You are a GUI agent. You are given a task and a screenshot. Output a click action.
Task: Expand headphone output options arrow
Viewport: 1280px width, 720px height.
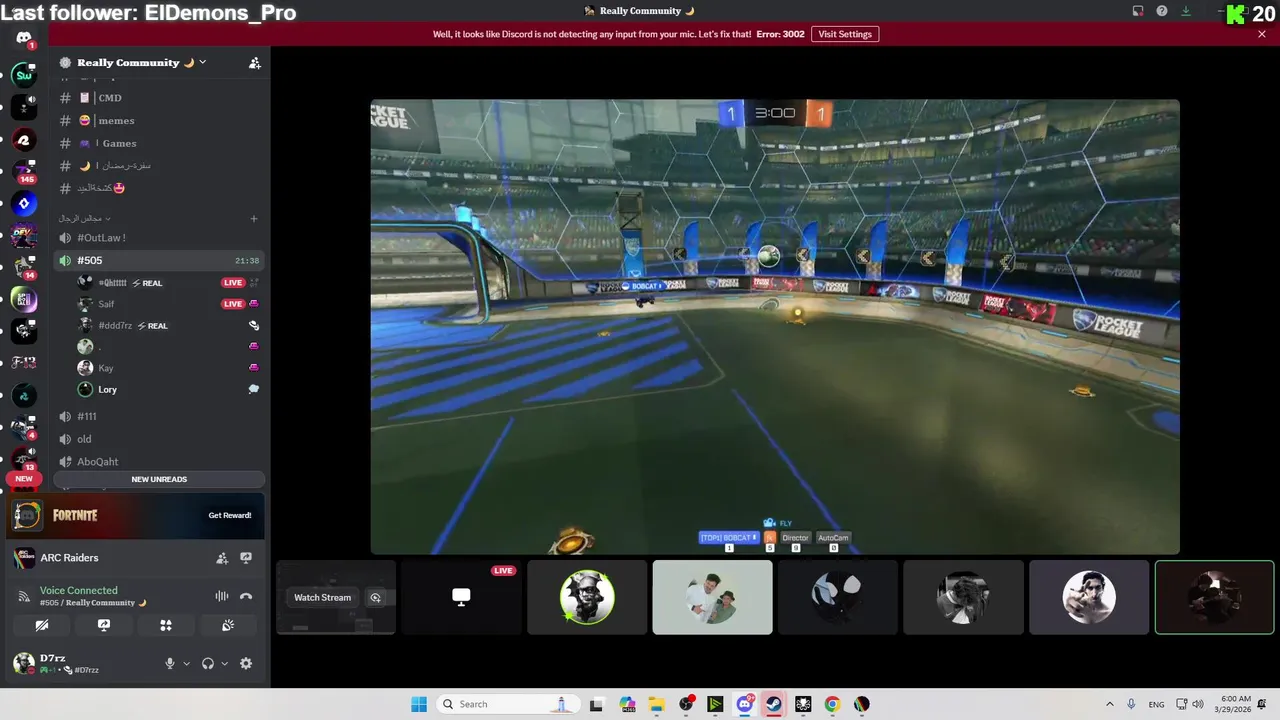(x=224, y=663)
